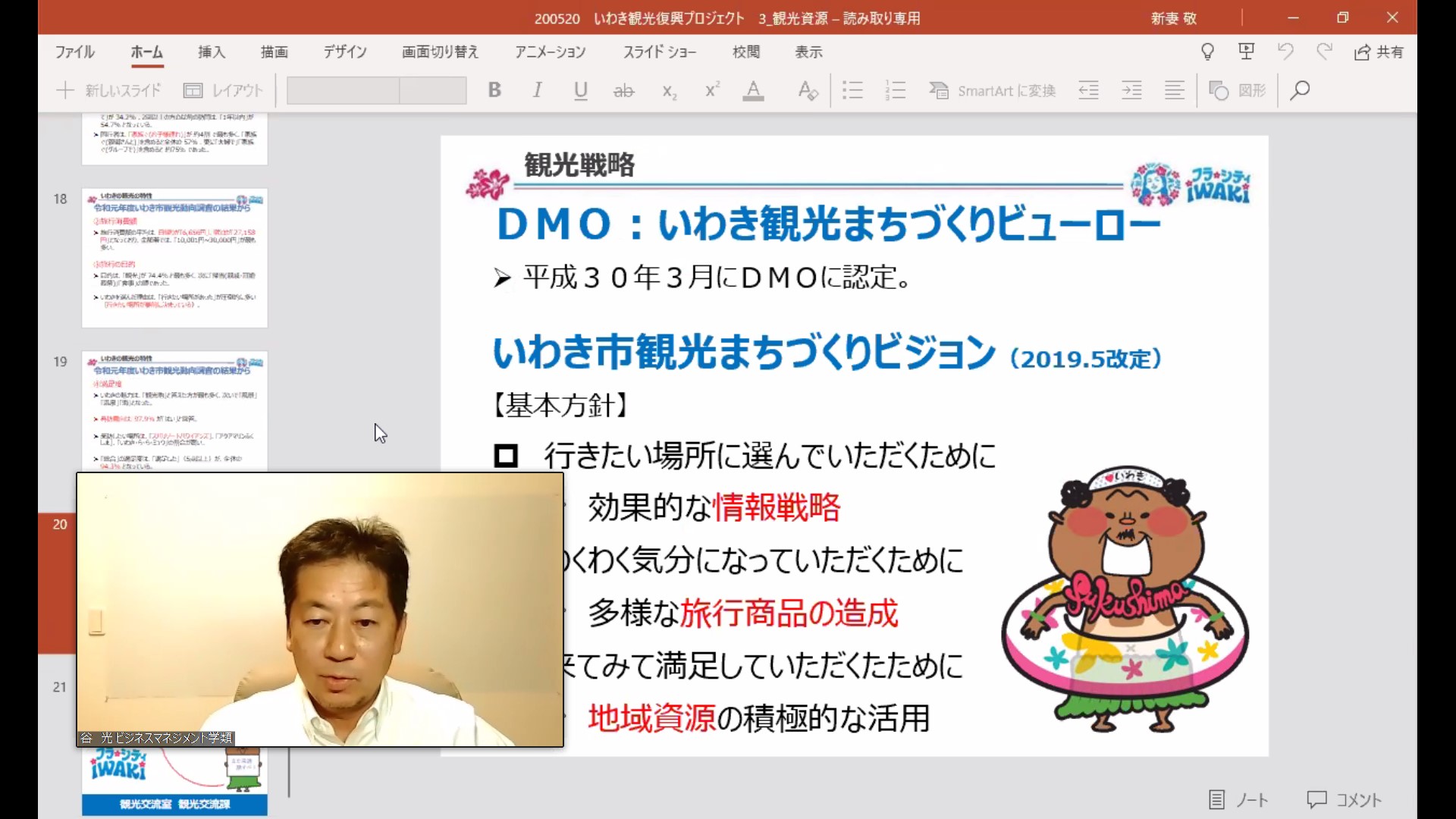Open the 図形 shapes button
1456x819 pixels.
point(1237,91)
